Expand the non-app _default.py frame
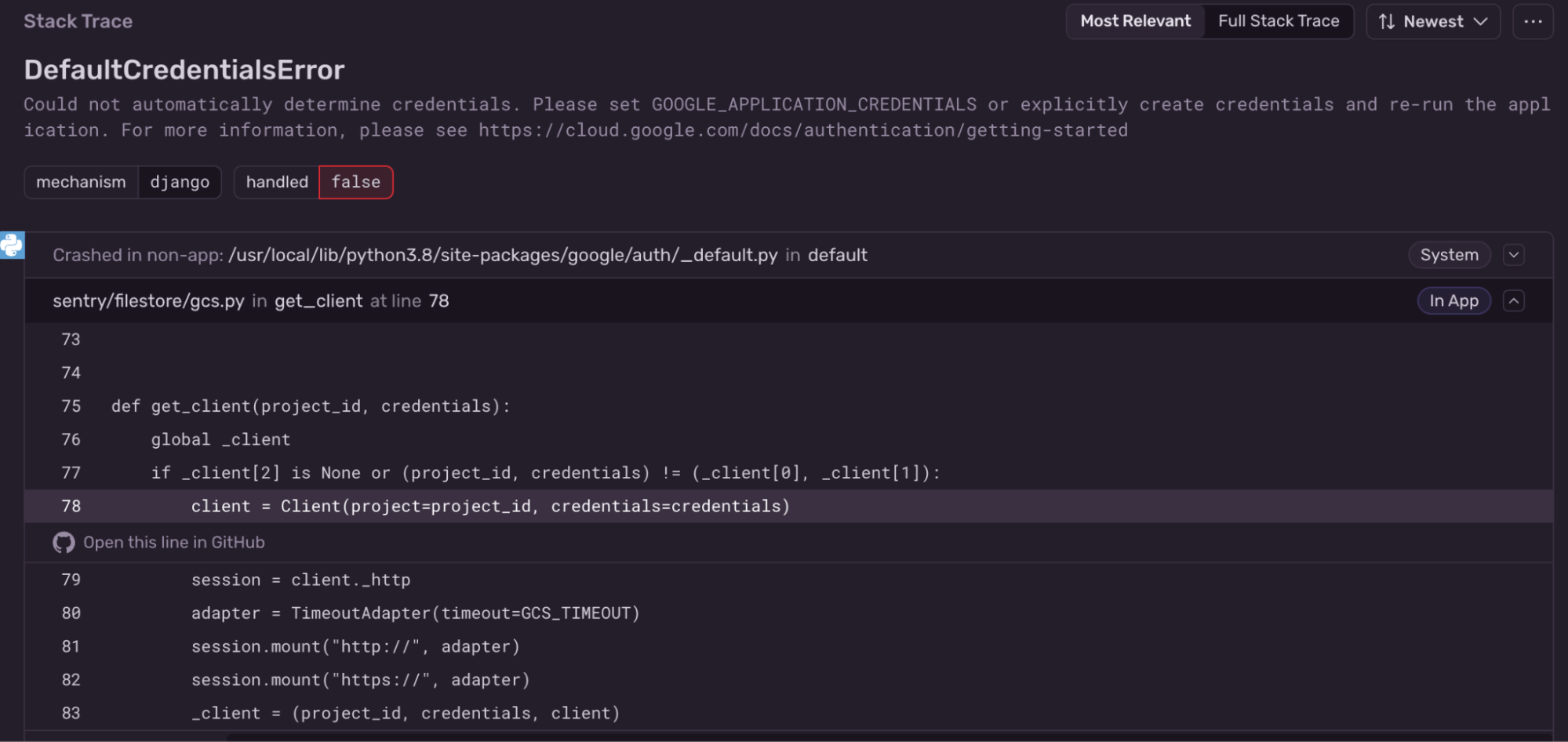The image size is (1568, 742). 1513,254
